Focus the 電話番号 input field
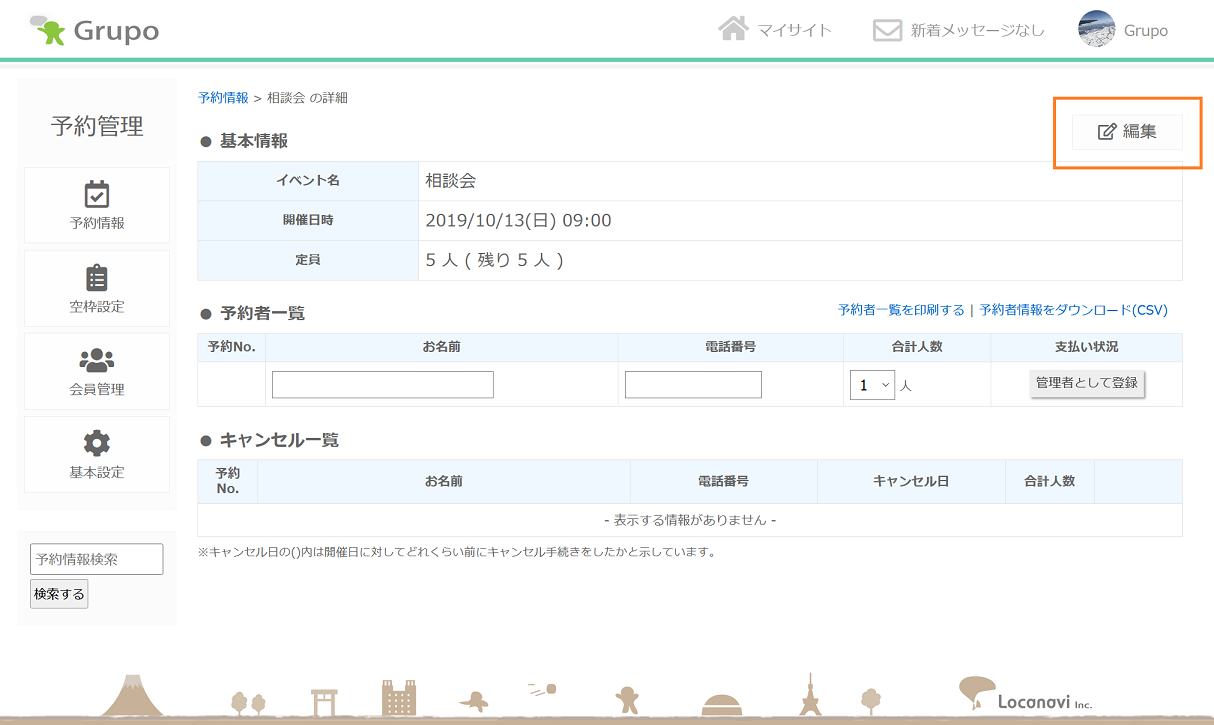The image size is (1214, 725). [x=693, y=385]
